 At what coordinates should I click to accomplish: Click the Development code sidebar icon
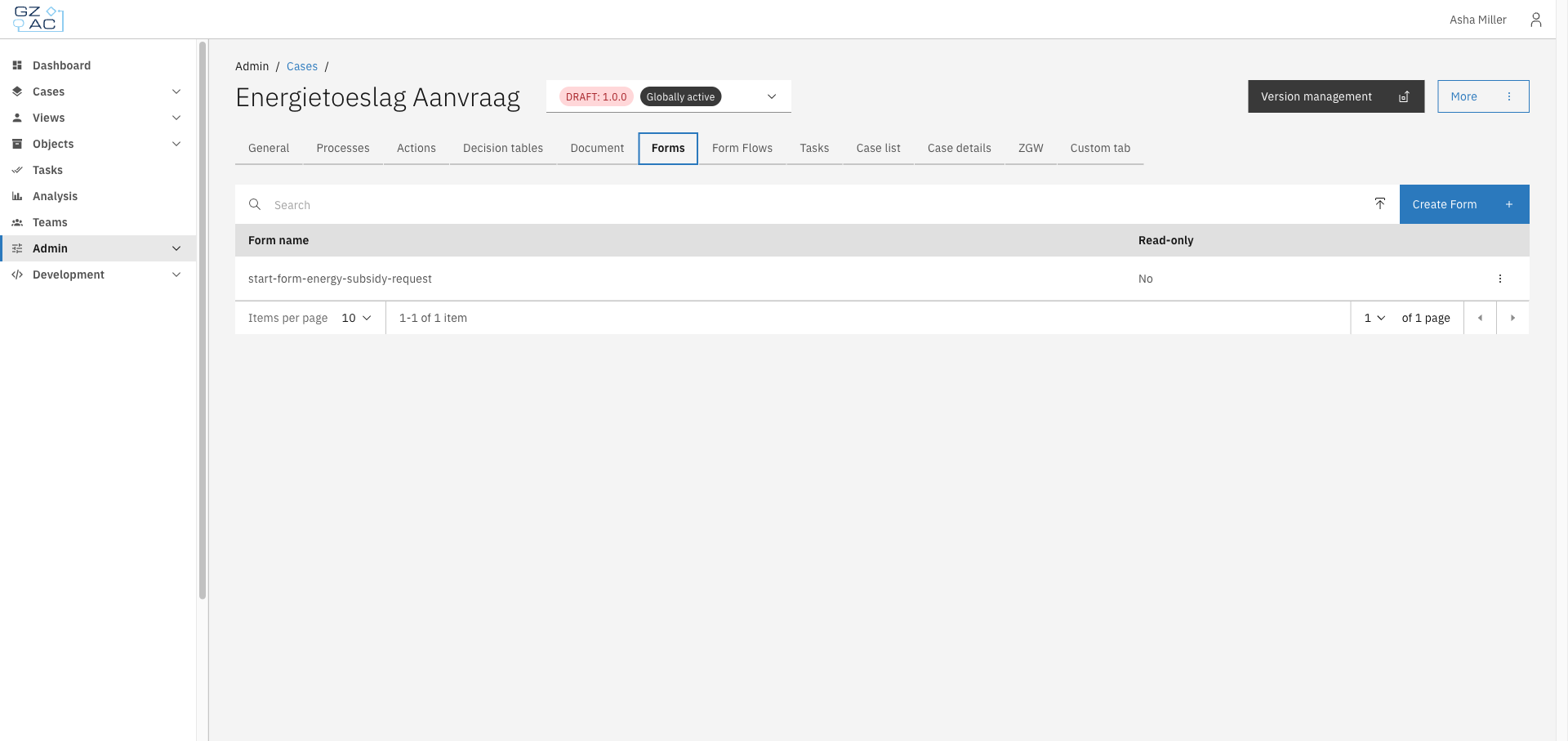pos(17,275)
